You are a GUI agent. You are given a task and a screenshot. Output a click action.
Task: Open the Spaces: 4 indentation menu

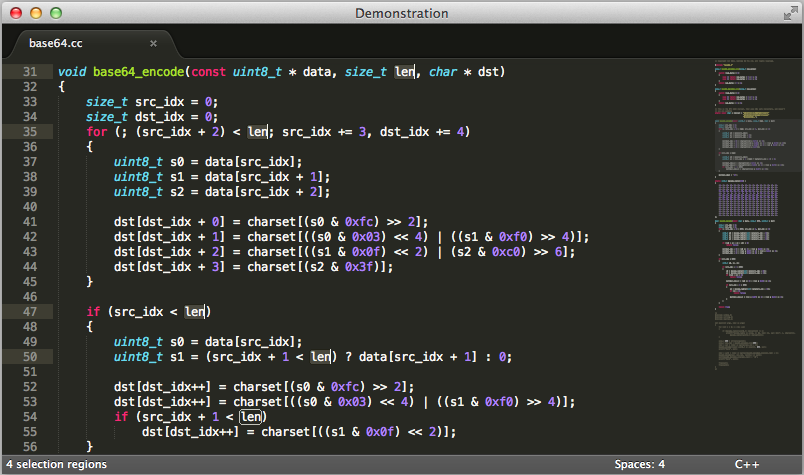(x=639, y=464)
